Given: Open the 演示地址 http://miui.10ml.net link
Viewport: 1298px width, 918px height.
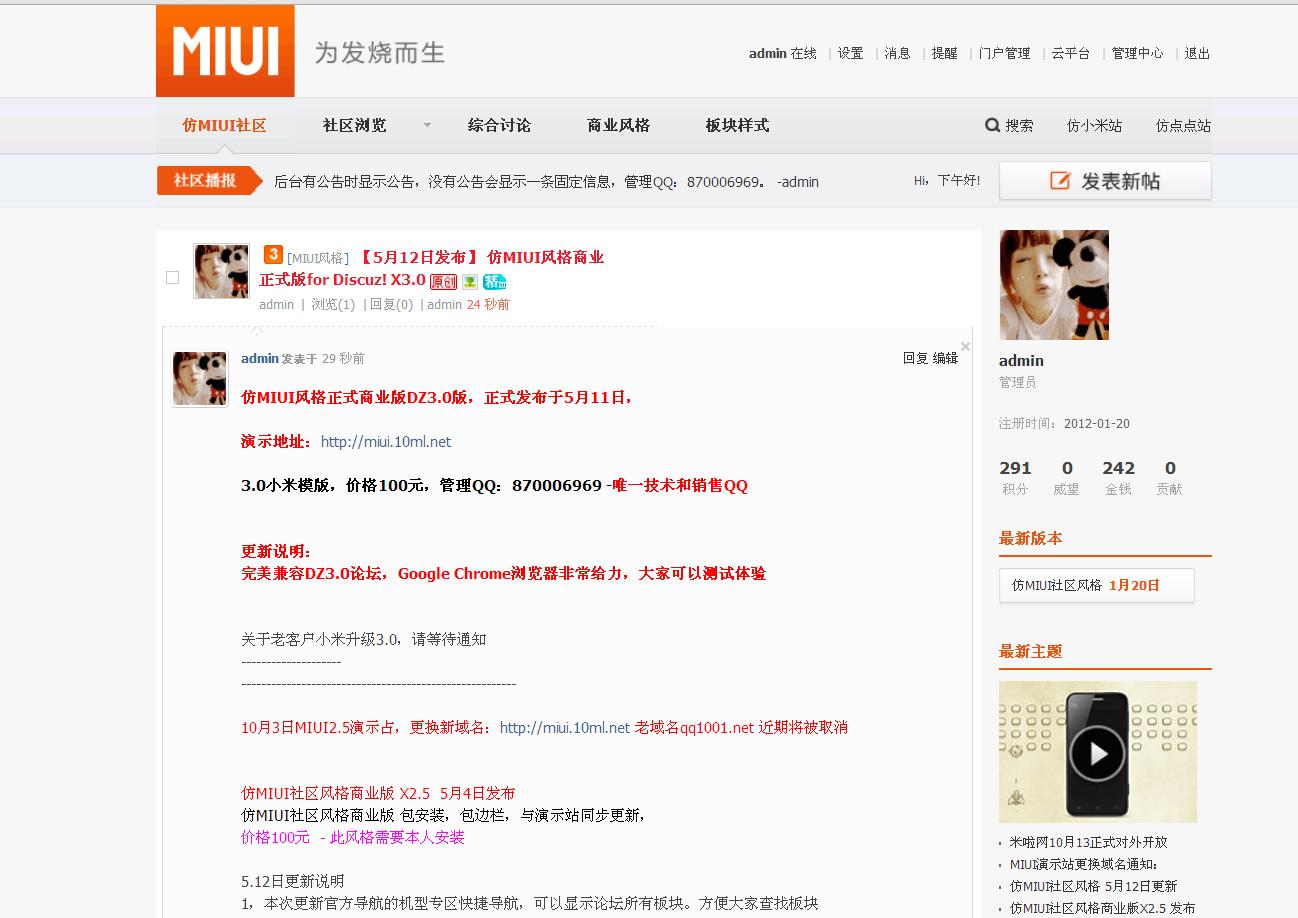Looking at the screenshot, I should pyautogui.click(x=385, y=441).
